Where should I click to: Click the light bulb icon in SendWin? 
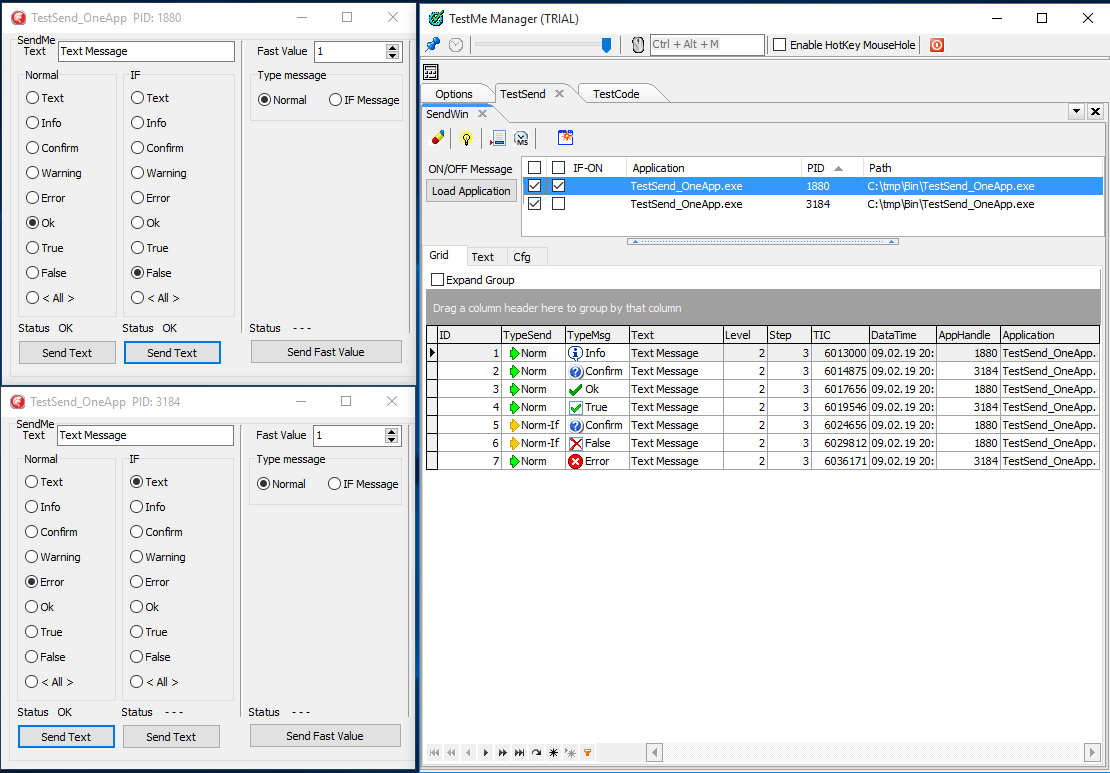tap(465, 138)
